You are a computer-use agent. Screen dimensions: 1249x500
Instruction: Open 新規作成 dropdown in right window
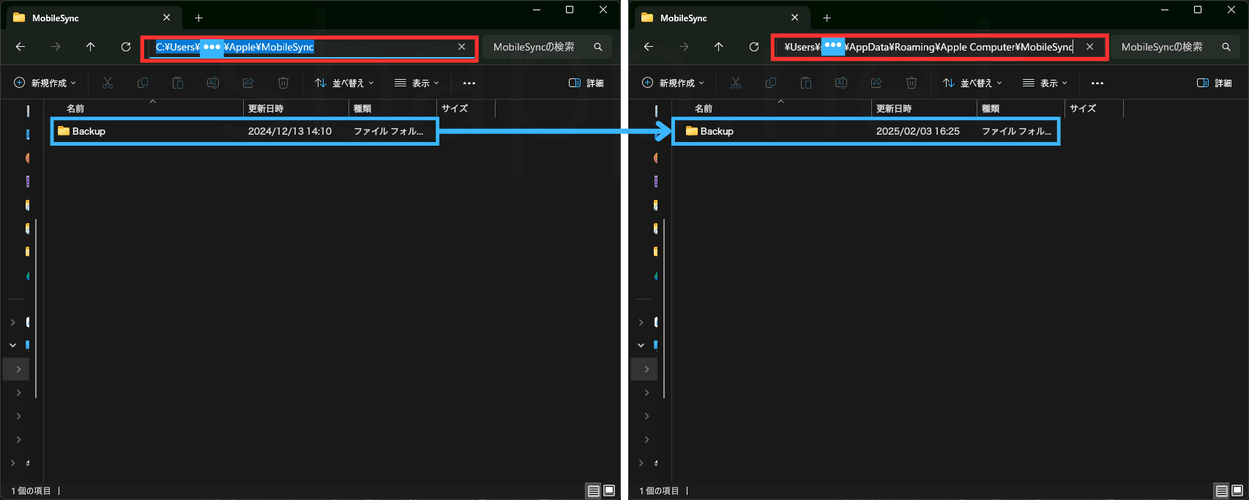(673, 83)
